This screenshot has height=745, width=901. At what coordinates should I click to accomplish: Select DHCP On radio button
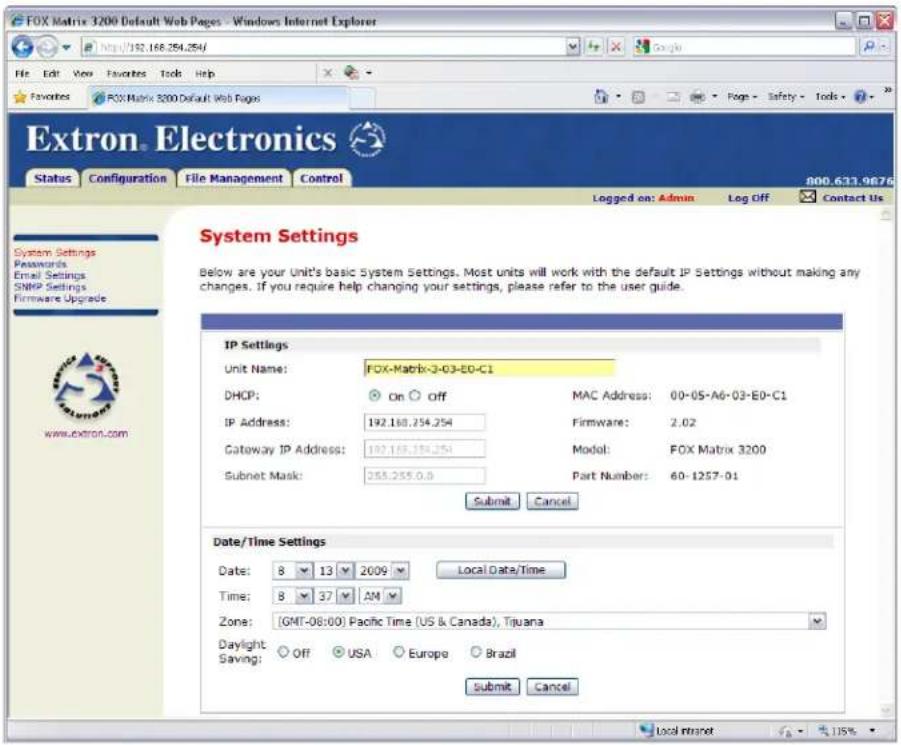pyautogui.click(x=375, y=395)
